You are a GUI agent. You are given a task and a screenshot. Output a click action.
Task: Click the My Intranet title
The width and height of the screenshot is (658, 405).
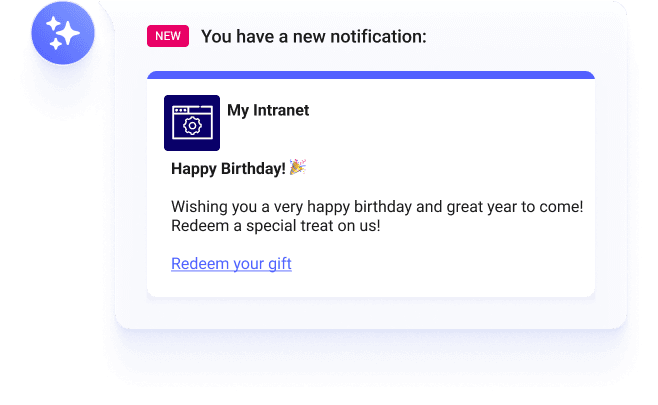pyautogui.click(x=268, y=110)
